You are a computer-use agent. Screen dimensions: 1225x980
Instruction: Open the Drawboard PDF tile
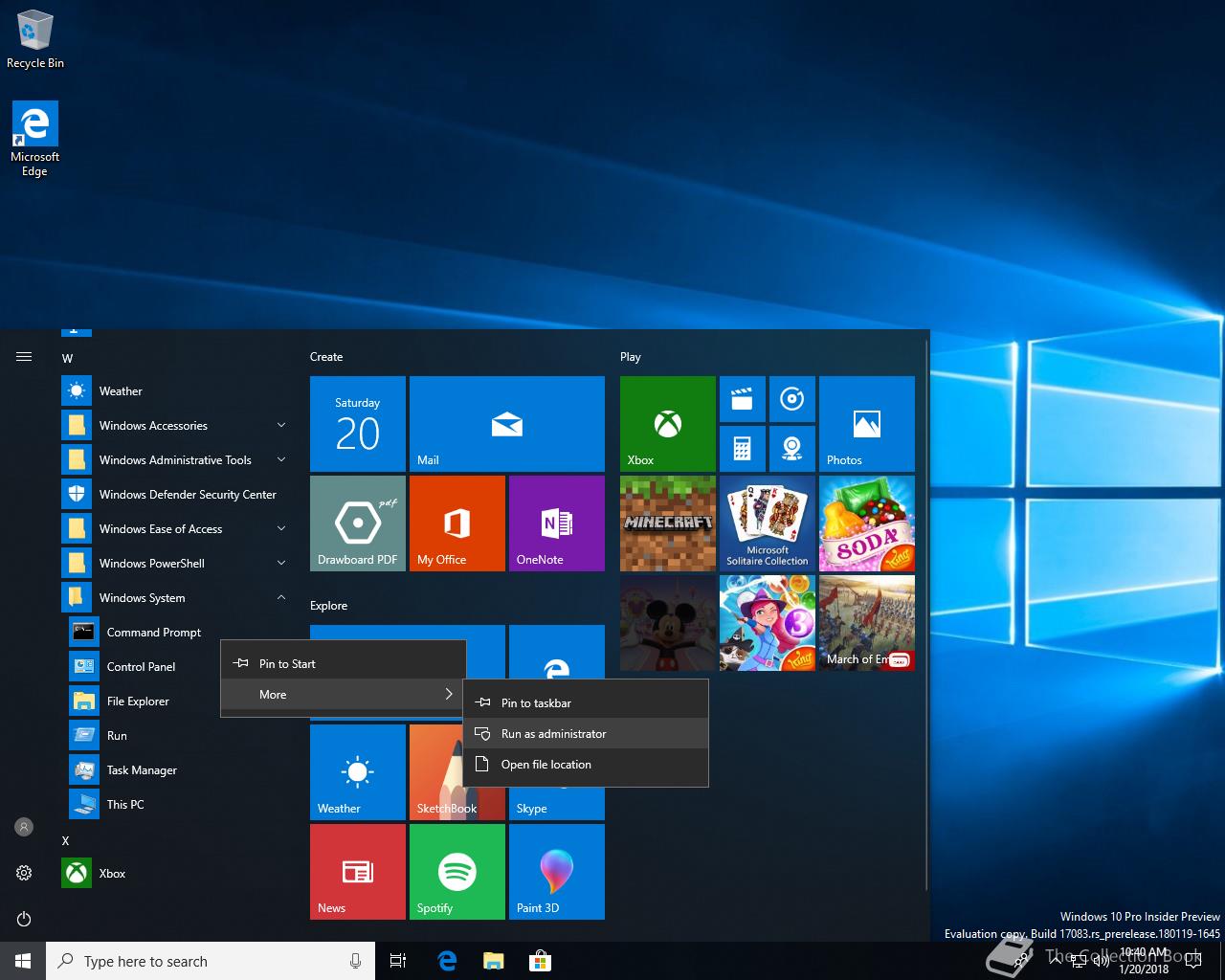click(x=358, y=523)
